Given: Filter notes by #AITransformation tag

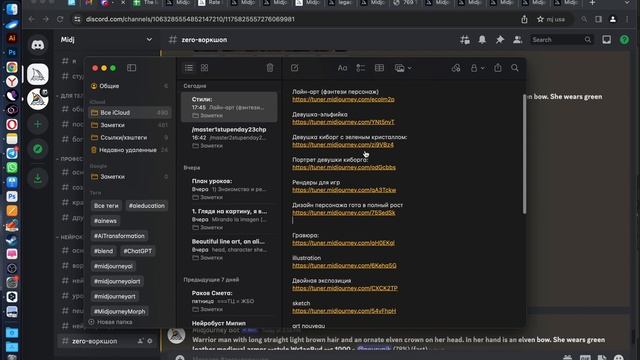Looking at the screenshot, I should pos(119,236).
